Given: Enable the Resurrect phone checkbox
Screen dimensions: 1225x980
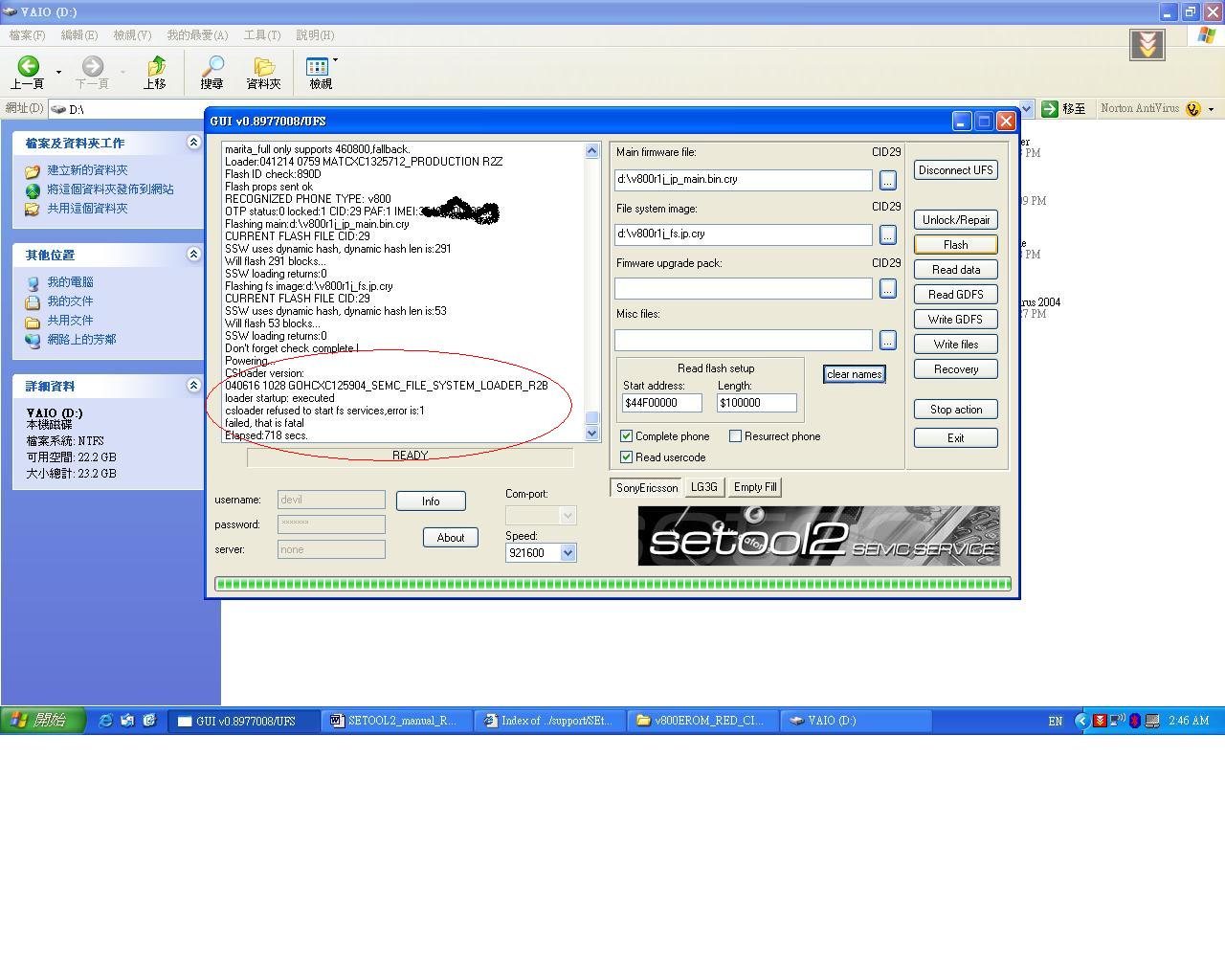Looking at the screenshot, I should pyautogui.click(x=736, y=436).
